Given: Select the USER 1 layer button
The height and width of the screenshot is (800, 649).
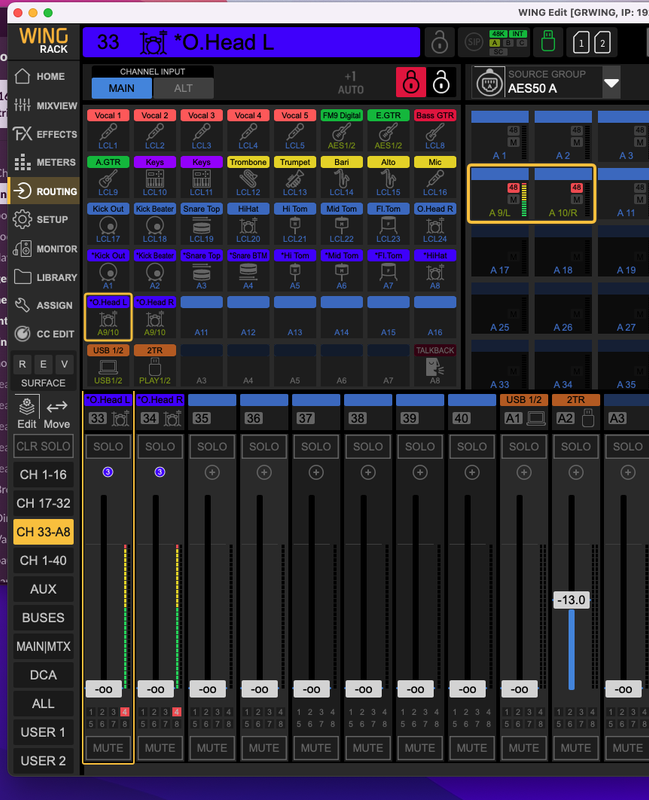Looking at the screenshot, I should tap(43, 732).
